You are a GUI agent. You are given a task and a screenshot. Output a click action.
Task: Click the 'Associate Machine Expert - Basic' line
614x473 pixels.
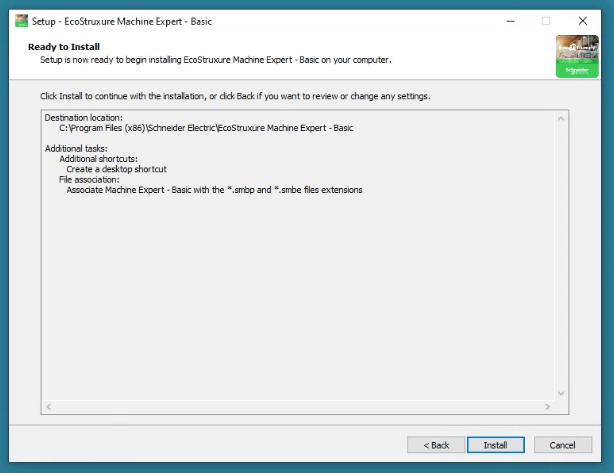coord(214,190)
